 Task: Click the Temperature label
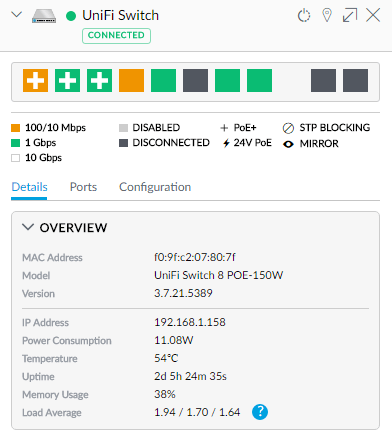coord(50,359)
